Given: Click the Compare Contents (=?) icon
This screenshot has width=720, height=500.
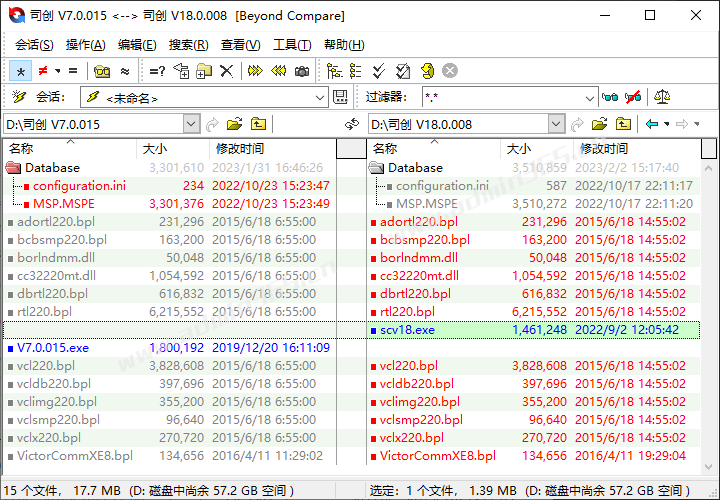Looking at the screenshot, I should pyautogui.click(x=157, y=71).
